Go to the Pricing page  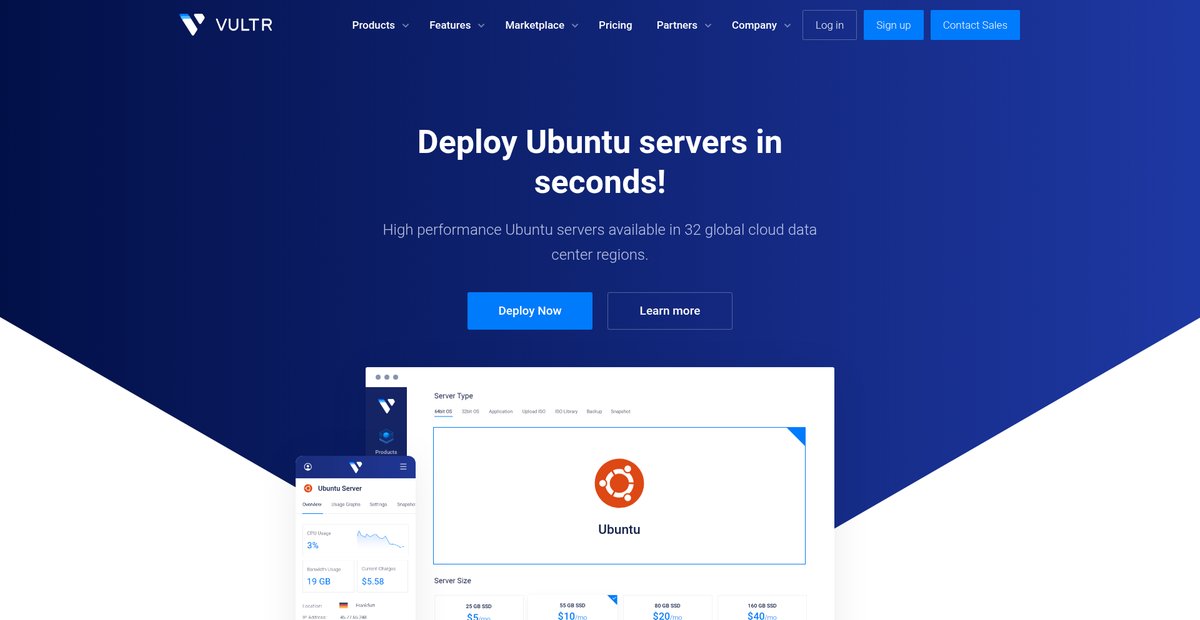coord(615,25)
